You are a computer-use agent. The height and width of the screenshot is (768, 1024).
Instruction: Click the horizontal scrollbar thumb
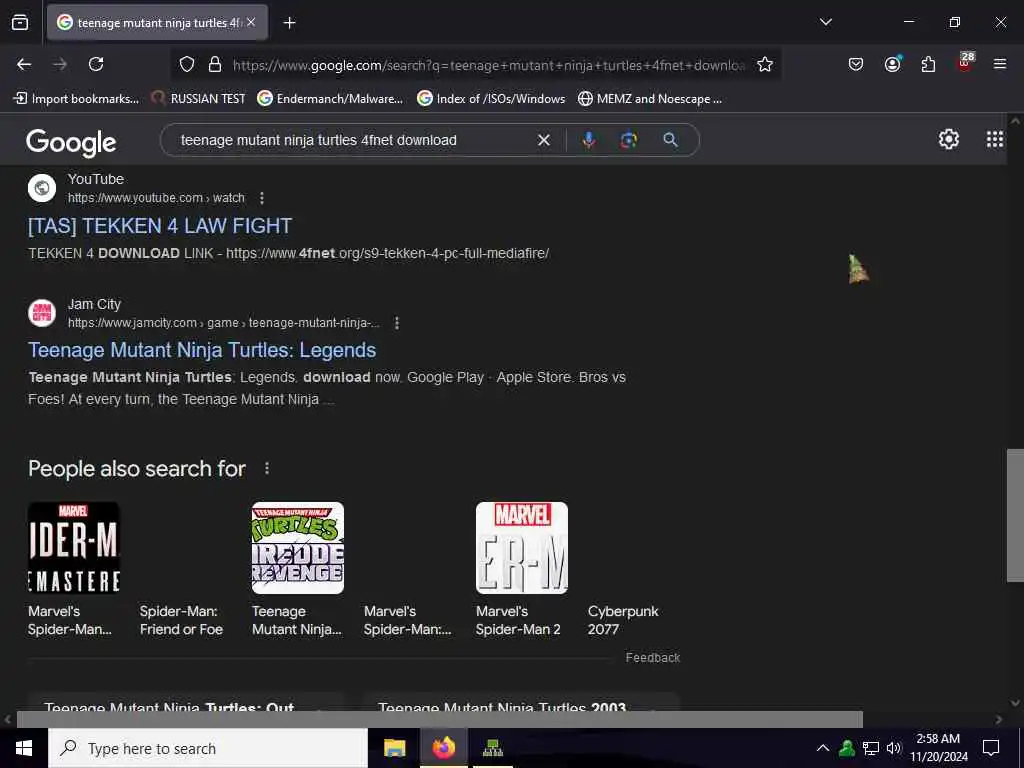440,719
